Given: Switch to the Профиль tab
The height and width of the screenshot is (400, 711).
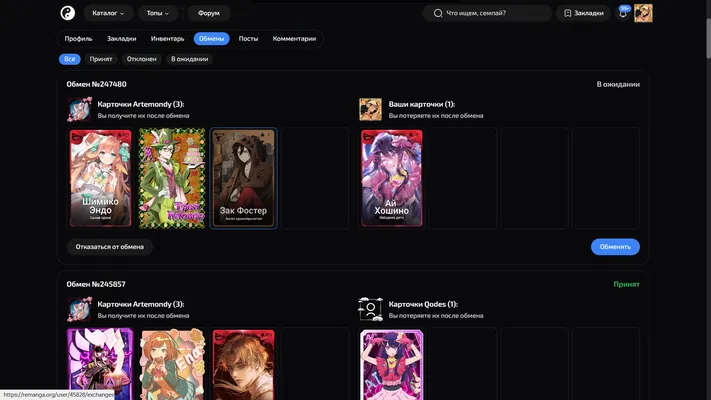Looking at the screenshot, I should [x=78, y=39].
